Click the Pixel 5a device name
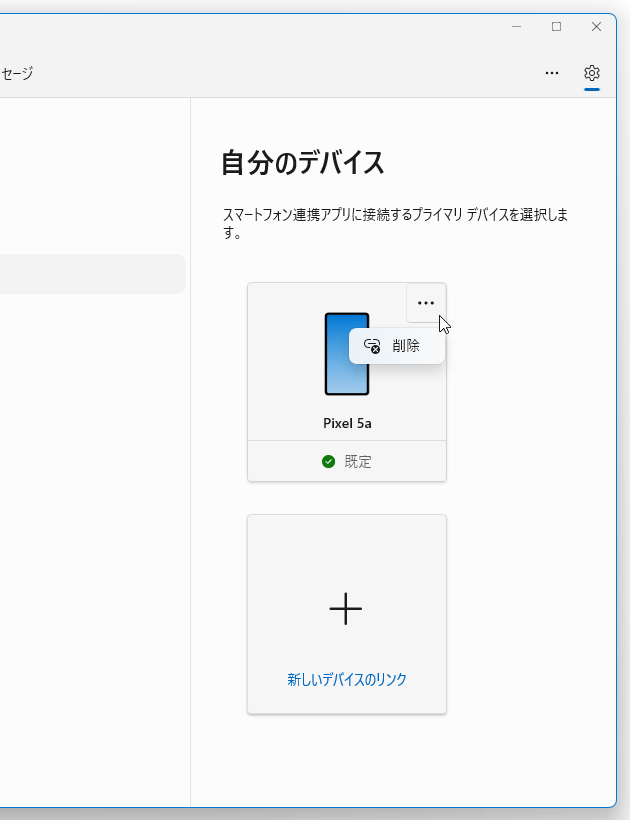Image resolution: width=630 pixels, height=820 pixels. 347,423
